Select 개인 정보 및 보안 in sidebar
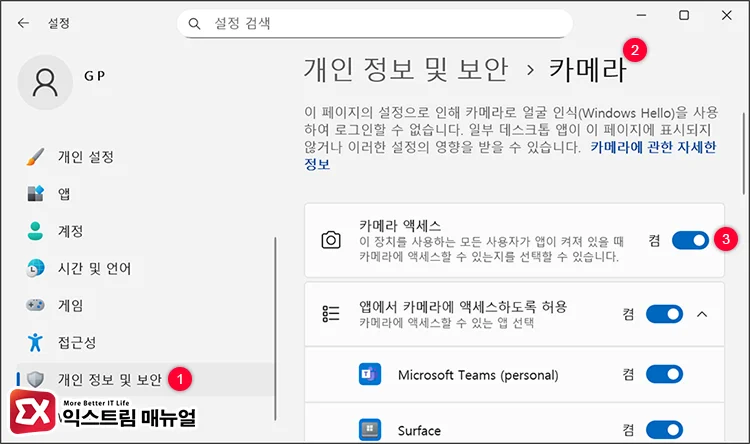 click(145, 379)
